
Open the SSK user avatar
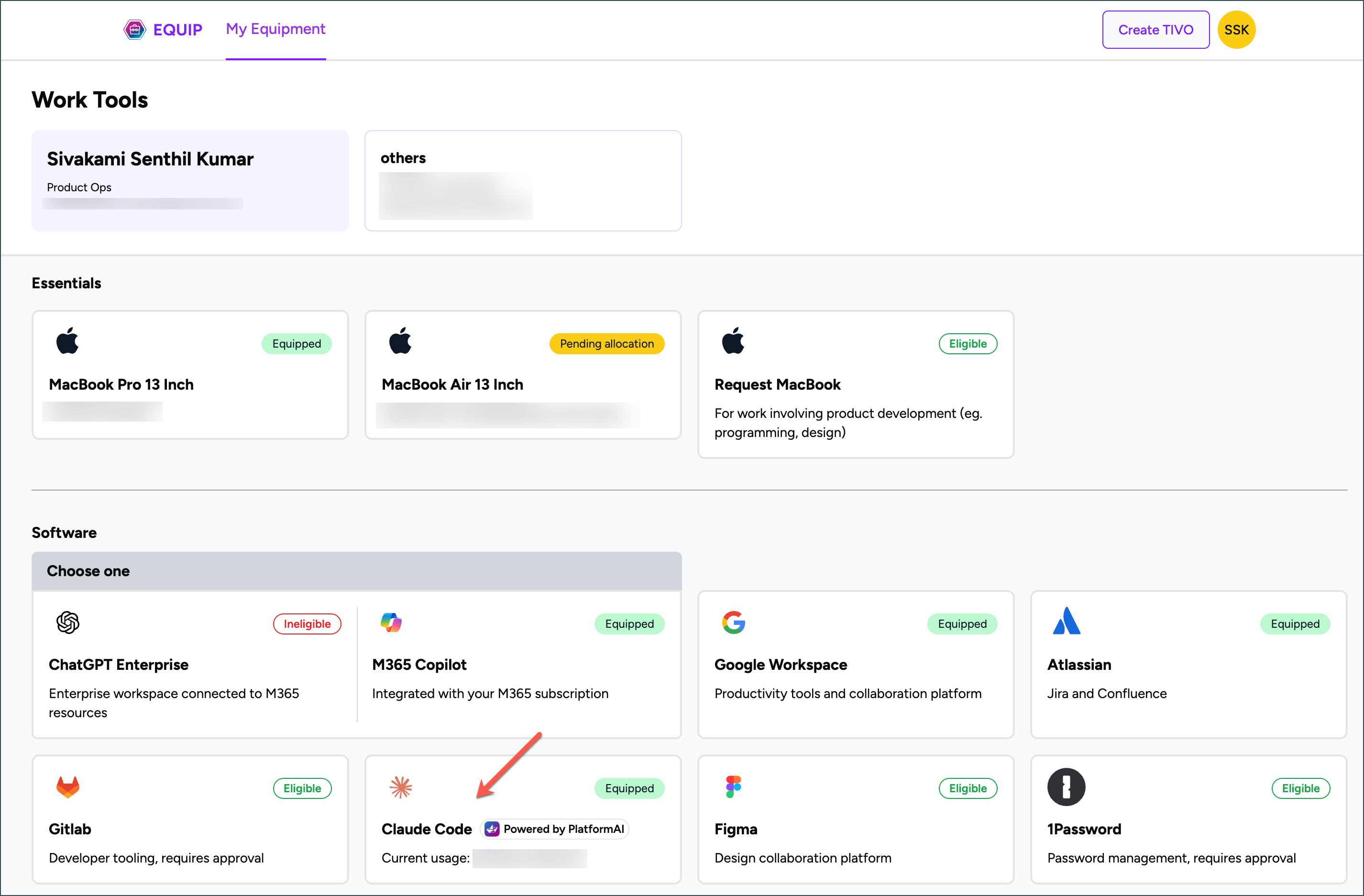[1236, 30]
